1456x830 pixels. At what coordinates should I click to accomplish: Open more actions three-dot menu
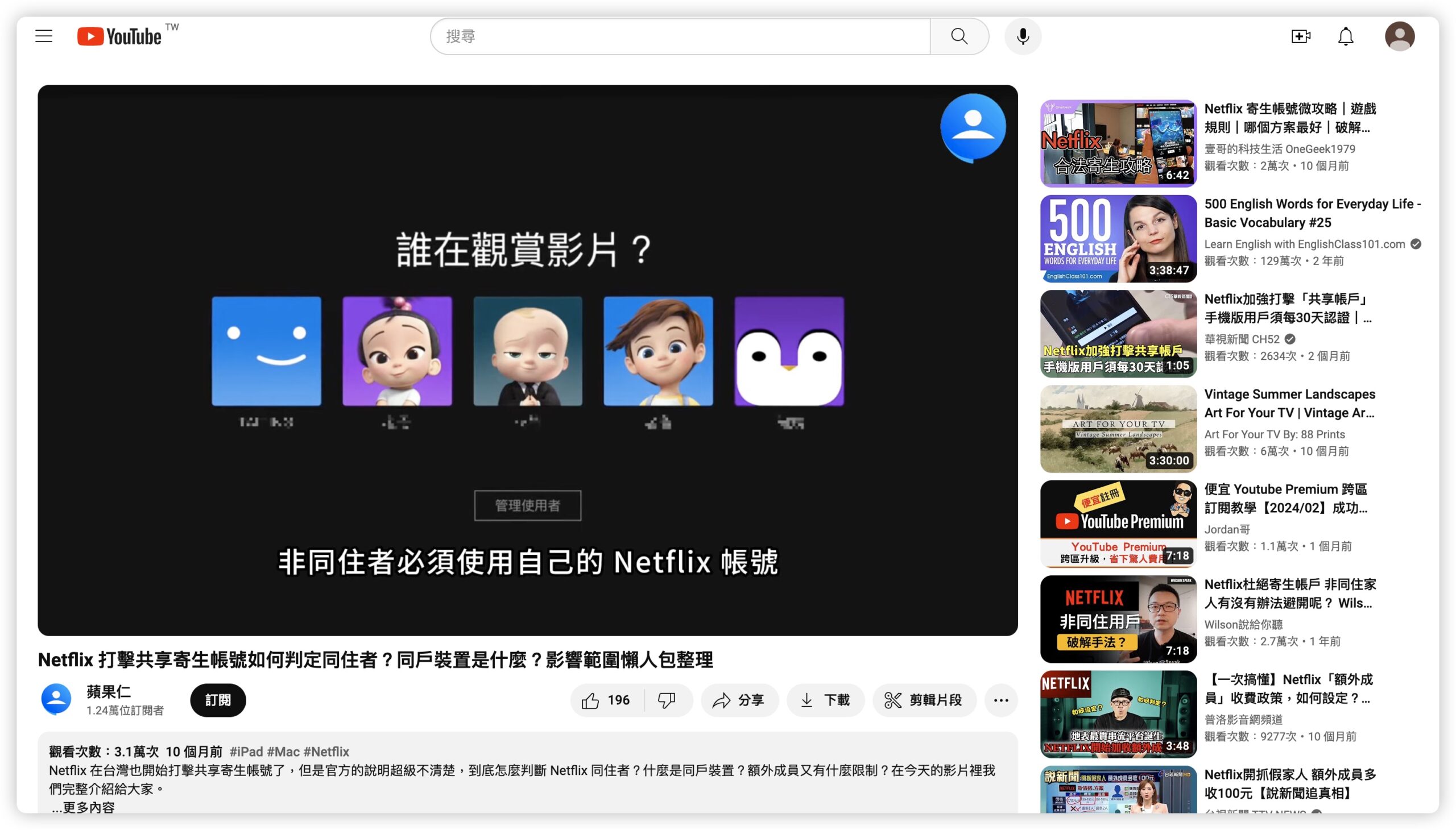(x=1001, y=700)
